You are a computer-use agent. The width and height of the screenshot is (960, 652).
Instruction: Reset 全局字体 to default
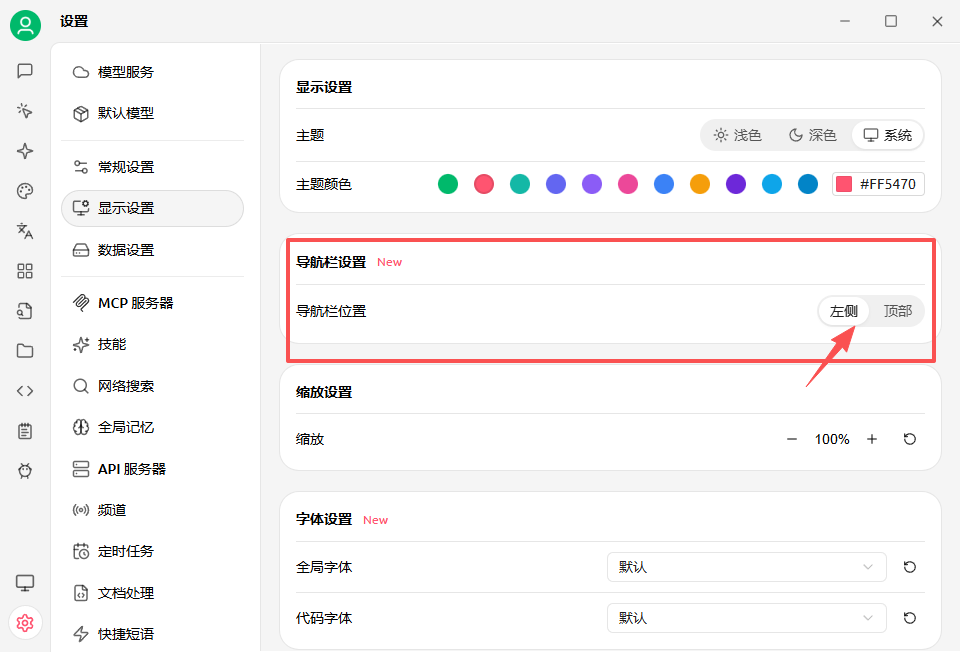[x=910, y=567]
